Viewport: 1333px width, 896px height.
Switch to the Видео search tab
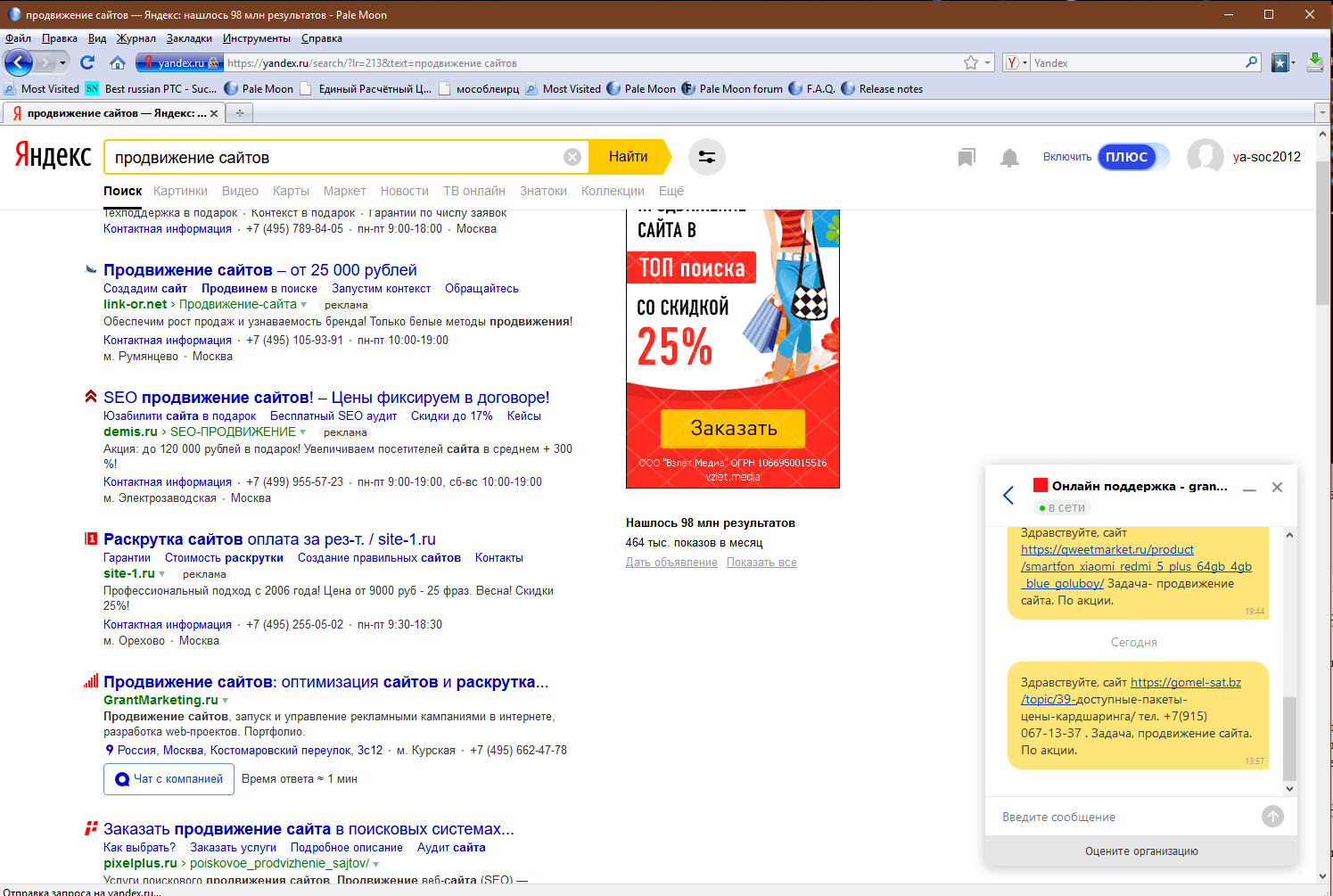[x=240, y=191]
